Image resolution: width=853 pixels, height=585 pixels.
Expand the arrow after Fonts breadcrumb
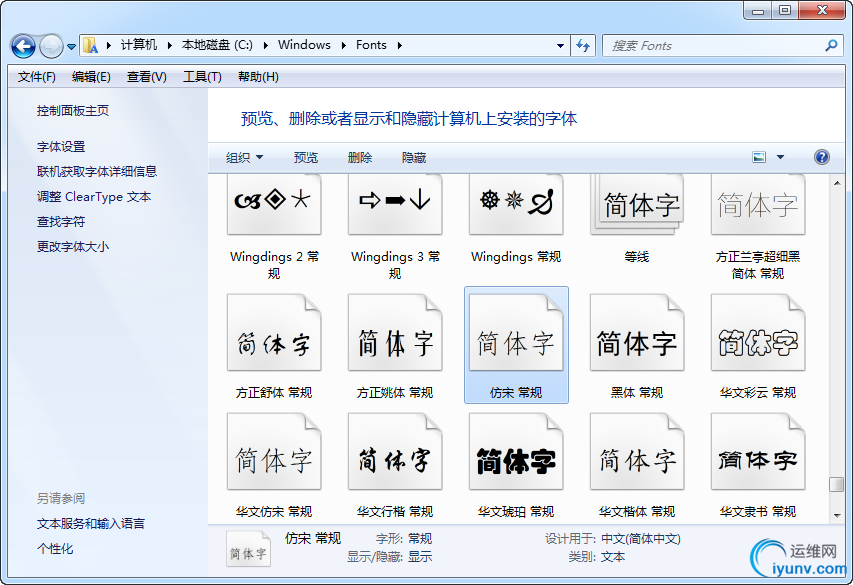[399, 46]
